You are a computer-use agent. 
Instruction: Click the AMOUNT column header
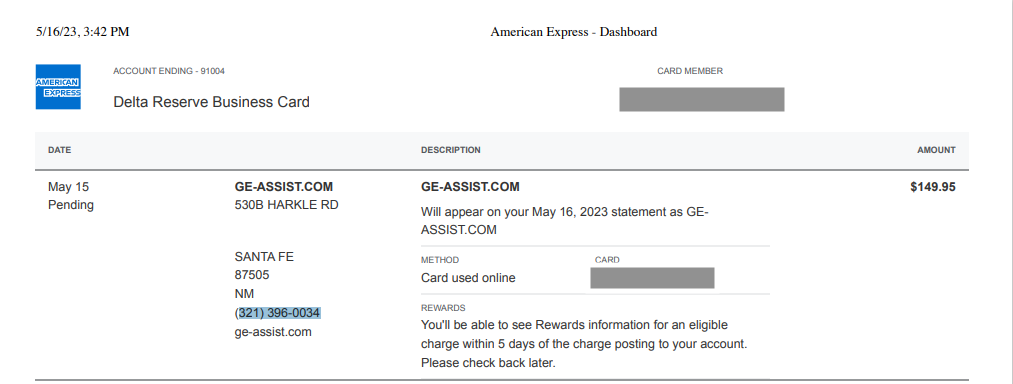click(936, 150)
